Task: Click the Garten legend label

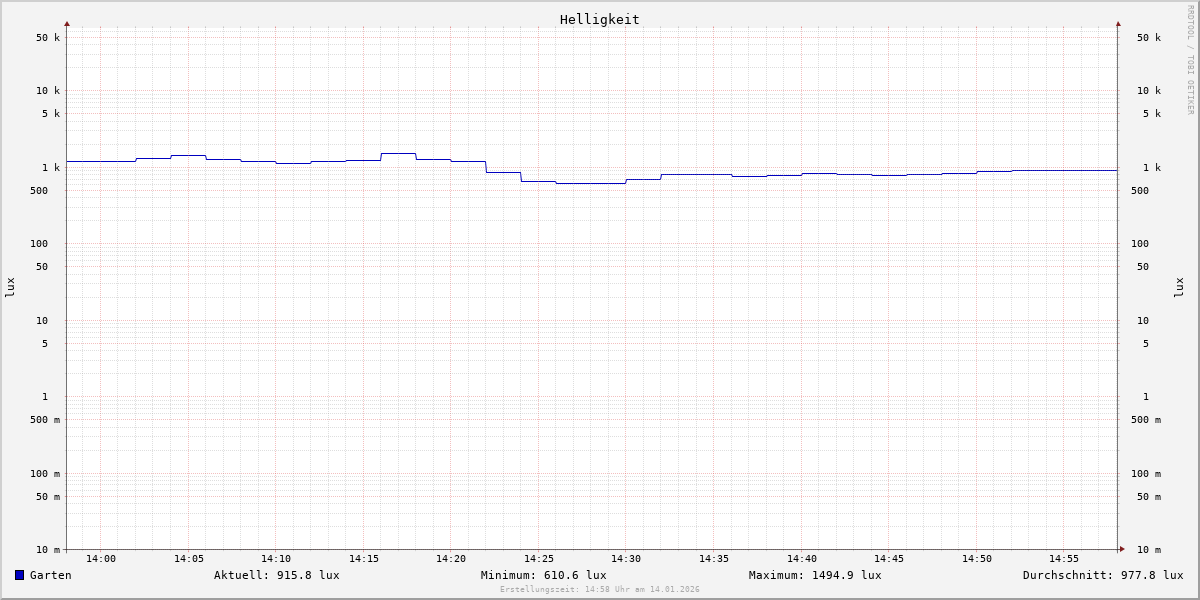Action: pyautogui.click(x=50, y=575)
